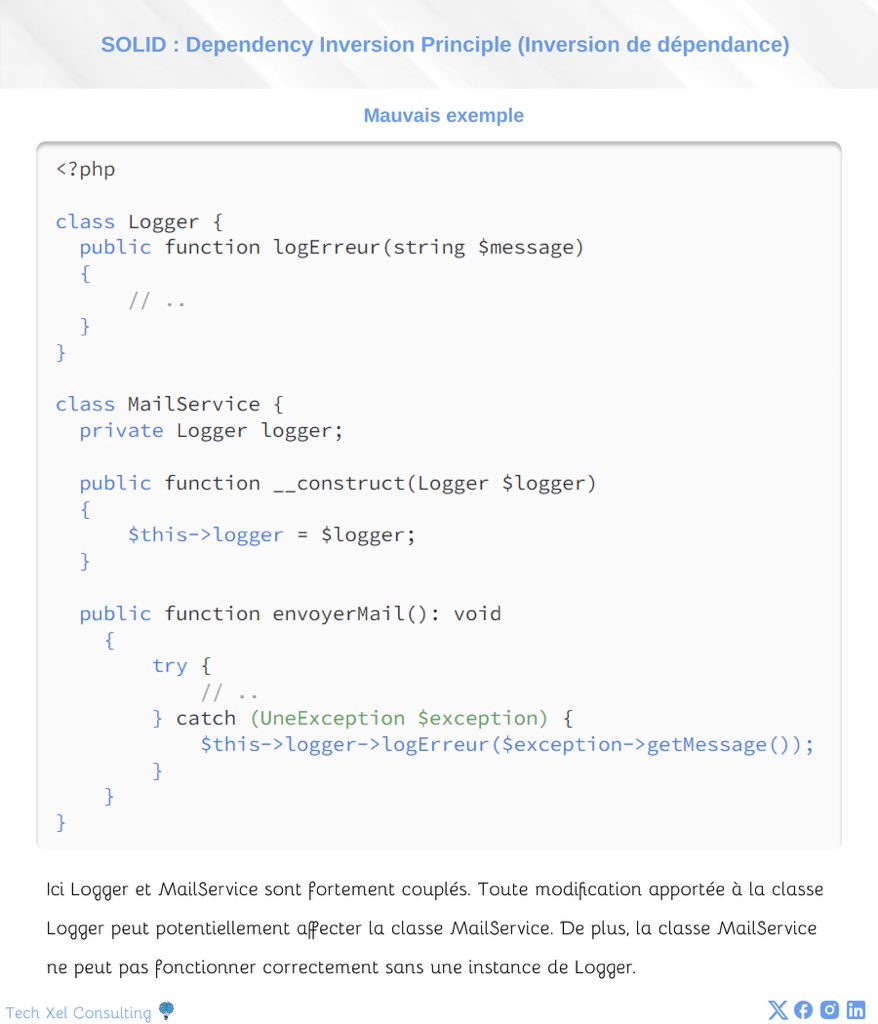Click the SOLID Dependency Inversion Principle title

click(x=445, y=44)
